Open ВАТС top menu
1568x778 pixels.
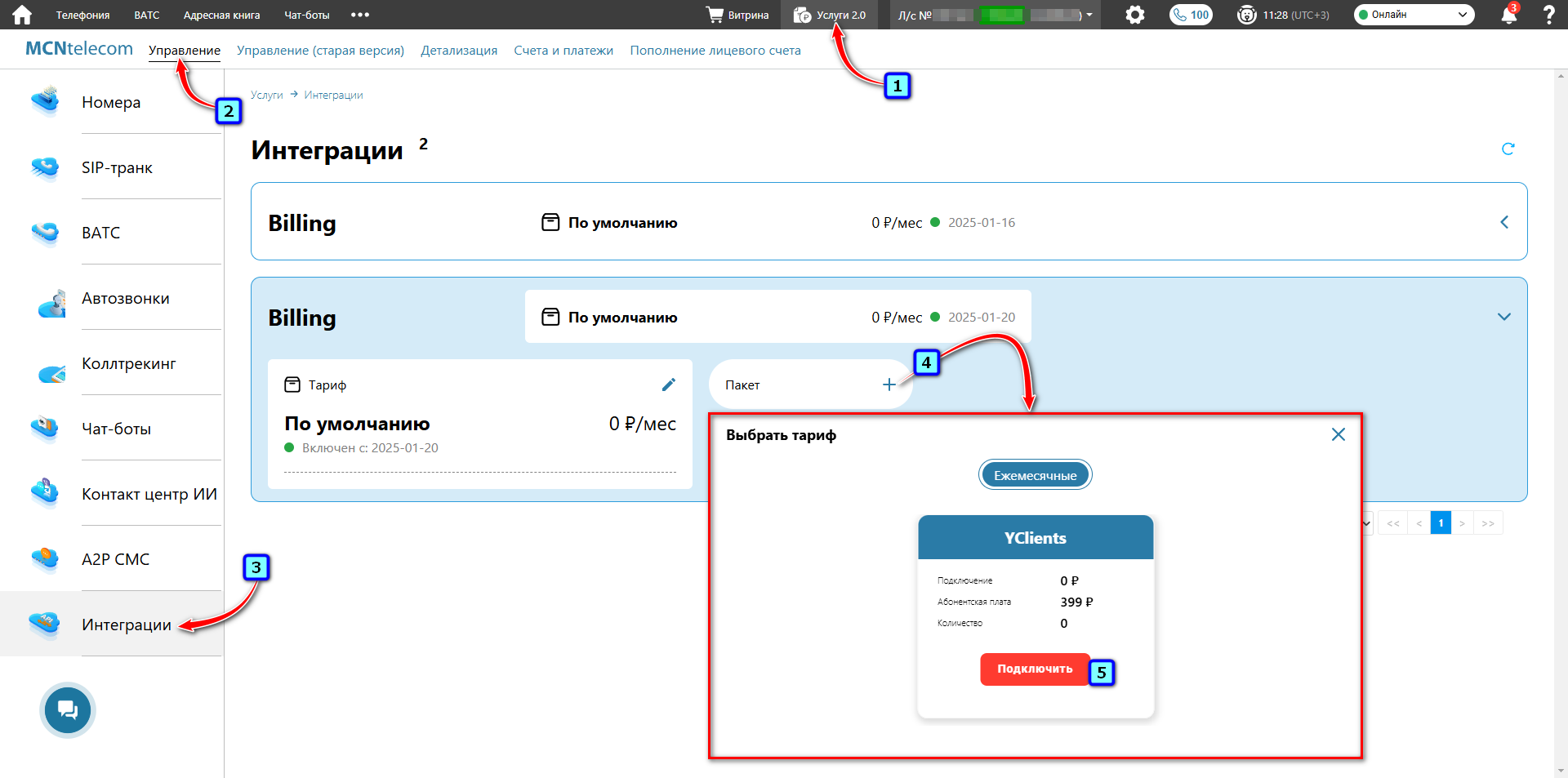click(147, 15)
